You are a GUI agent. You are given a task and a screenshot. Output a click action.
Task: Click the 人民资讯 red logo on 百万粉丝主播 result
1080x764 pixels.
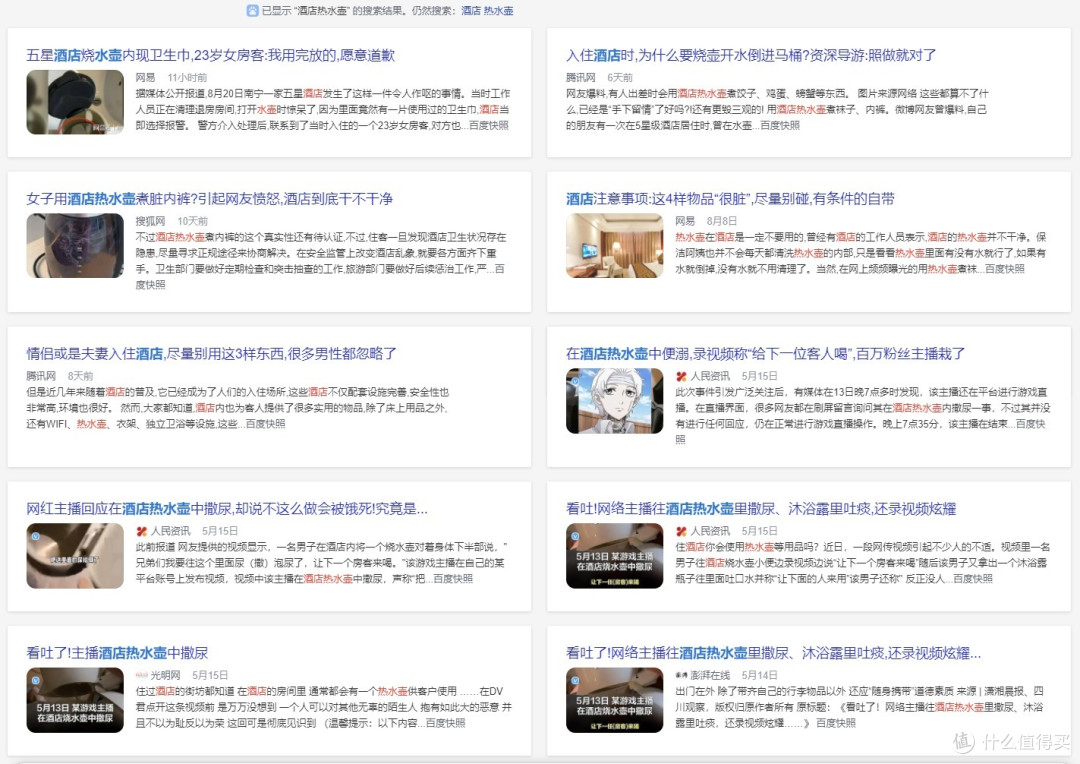pos(681,376)
